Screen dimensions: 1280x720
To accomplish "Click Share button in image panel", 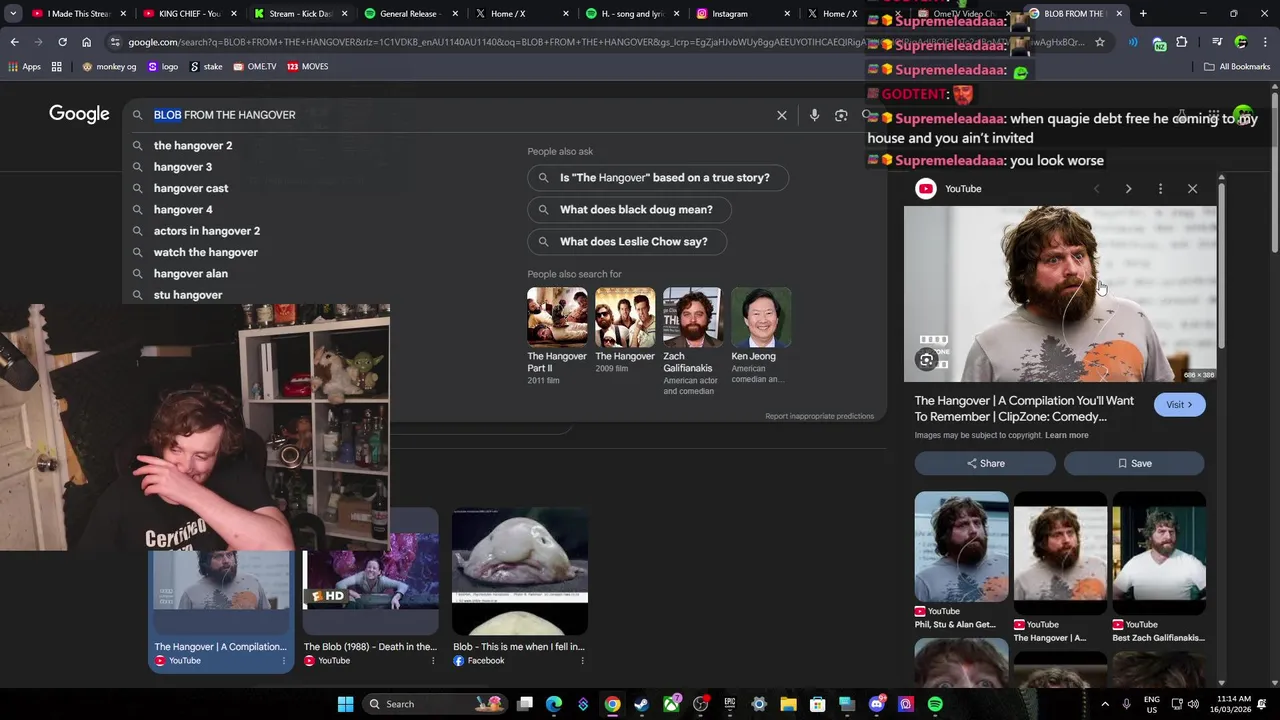I will [x=985, y=463].
